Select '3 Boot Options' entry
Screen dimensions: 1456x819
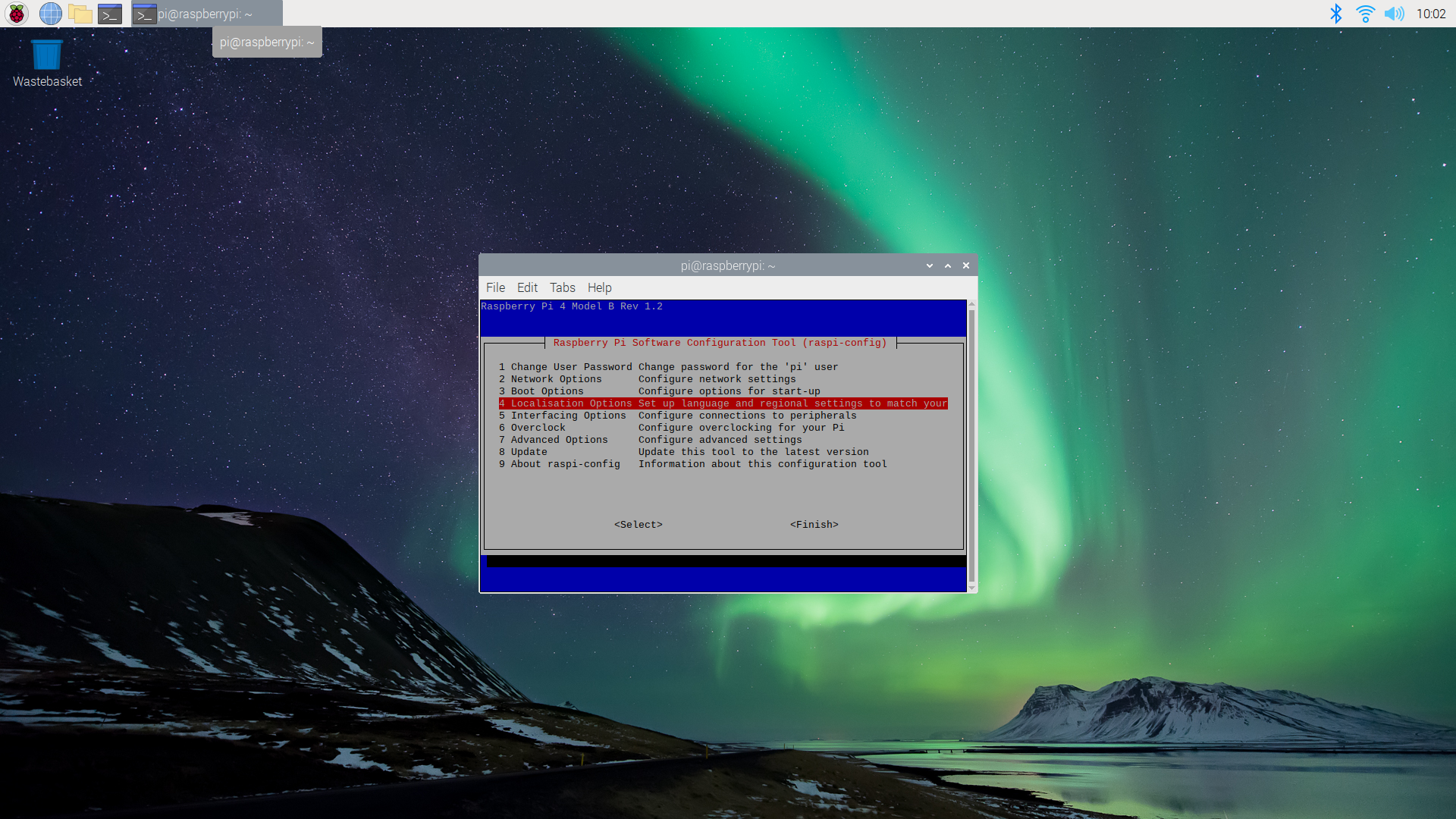(x=723, y=391)
